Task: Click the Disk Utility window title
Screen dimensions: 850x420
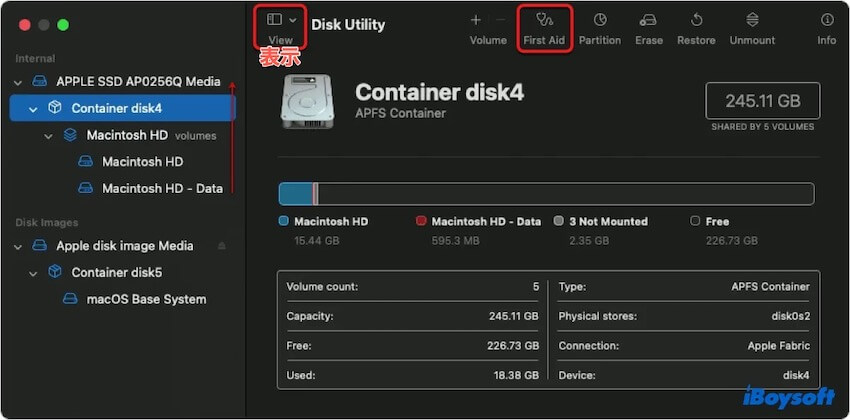Action: [x=348, y=24]
